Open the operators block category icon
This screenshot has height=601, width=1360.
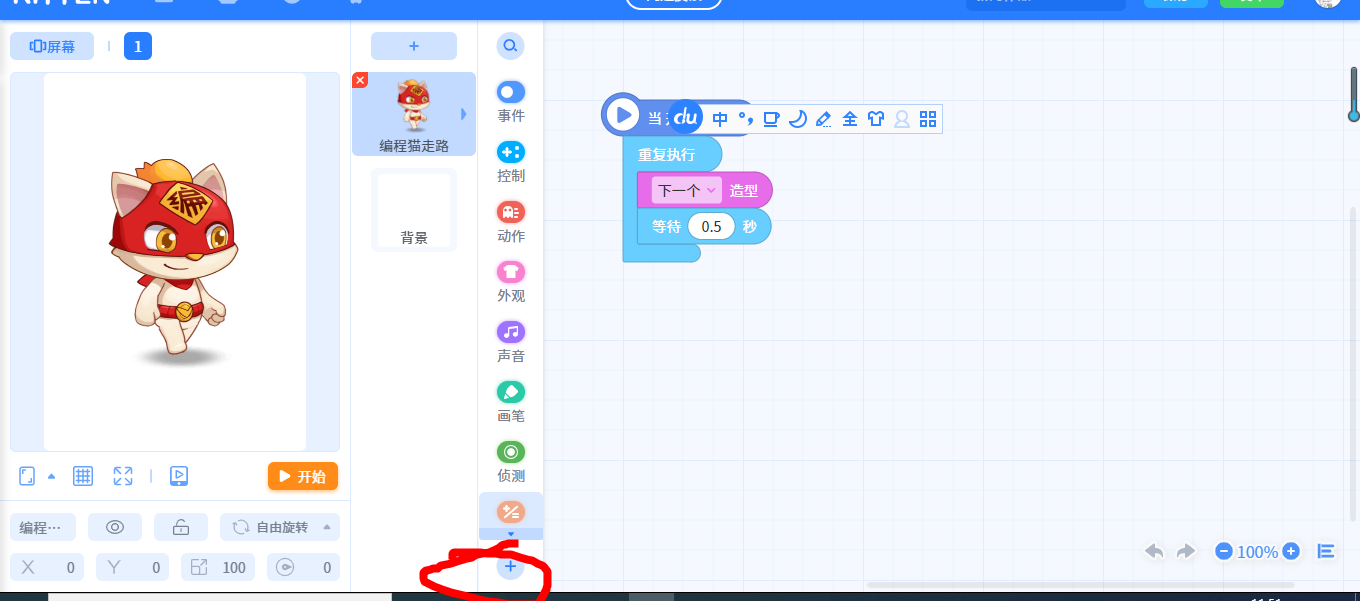pyautogui.click(x=511, y=512)
